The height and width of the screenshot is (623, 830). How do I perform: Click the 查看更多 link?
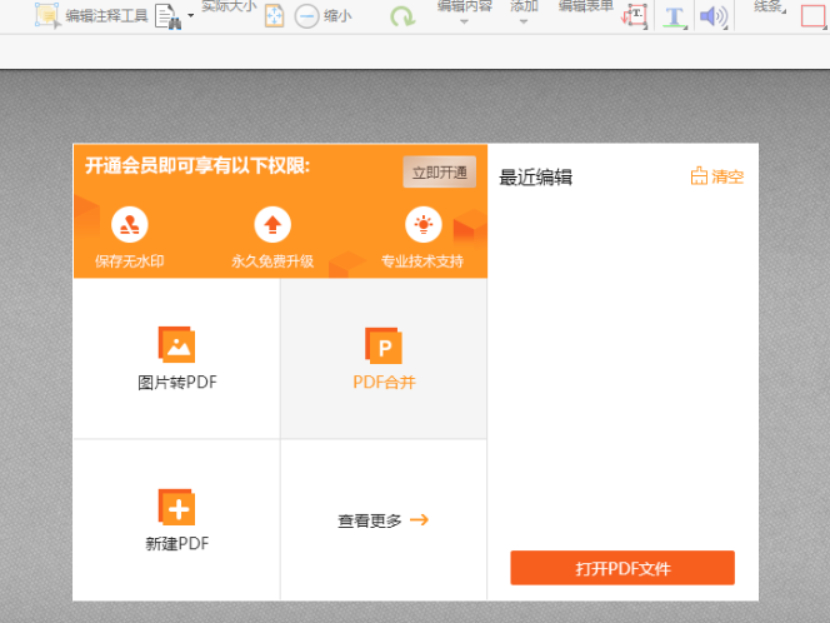tap(383, 521)
